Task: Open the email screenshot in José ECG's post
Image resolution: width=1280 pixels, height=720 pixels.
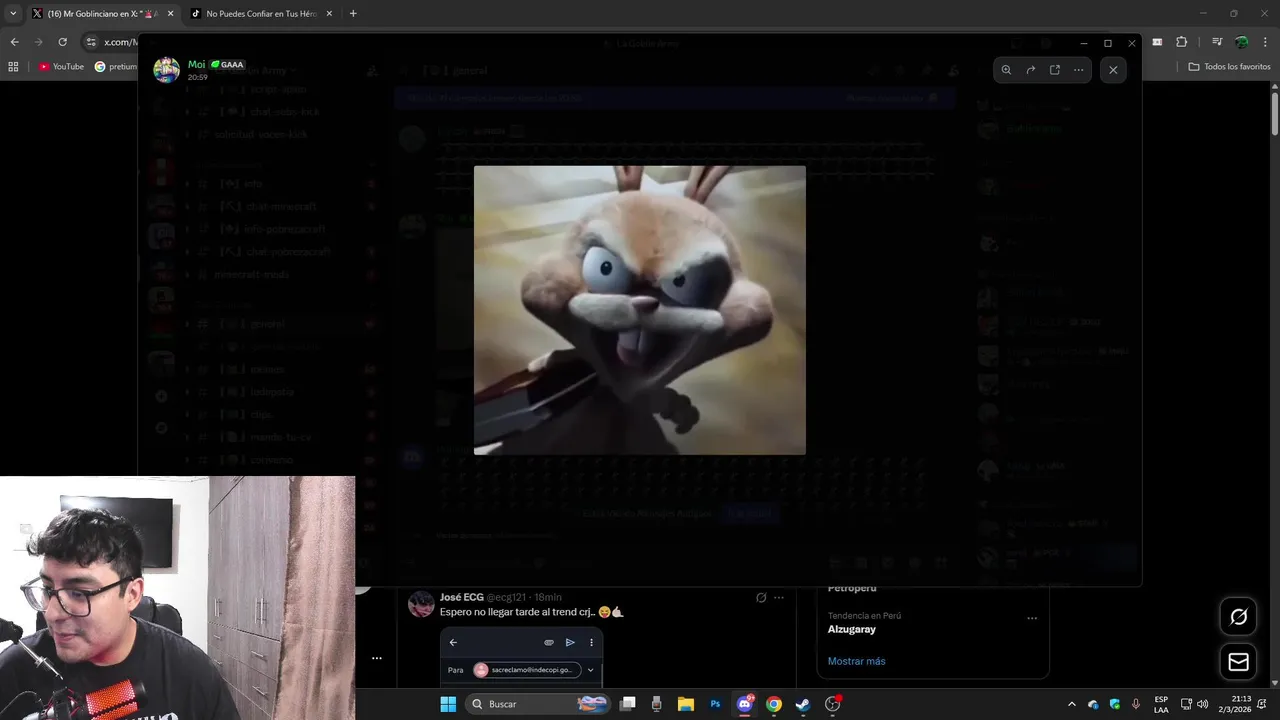Action: pos(521,657)
